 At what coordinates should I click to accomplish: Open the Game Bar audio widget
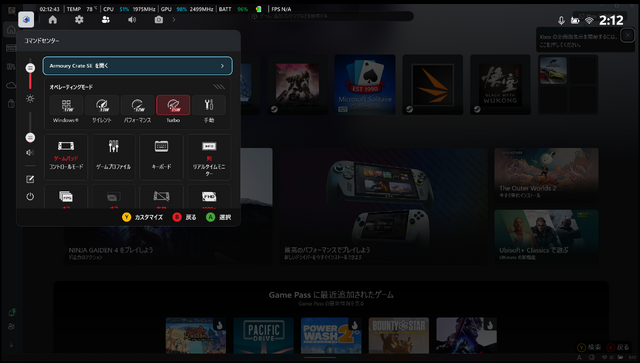point(132,20)
